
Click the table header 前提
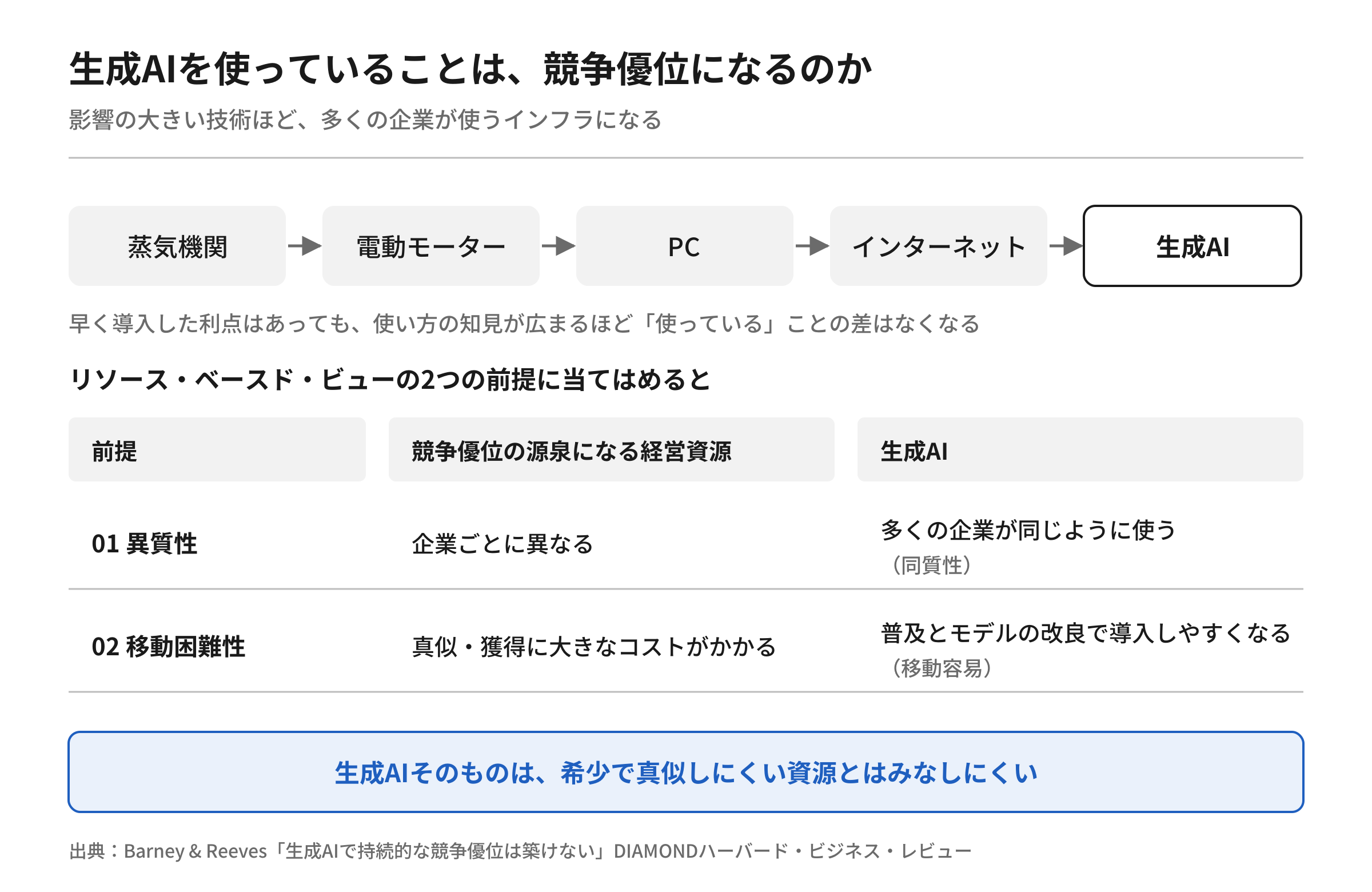pyautogui.click(x=217, y=450)
